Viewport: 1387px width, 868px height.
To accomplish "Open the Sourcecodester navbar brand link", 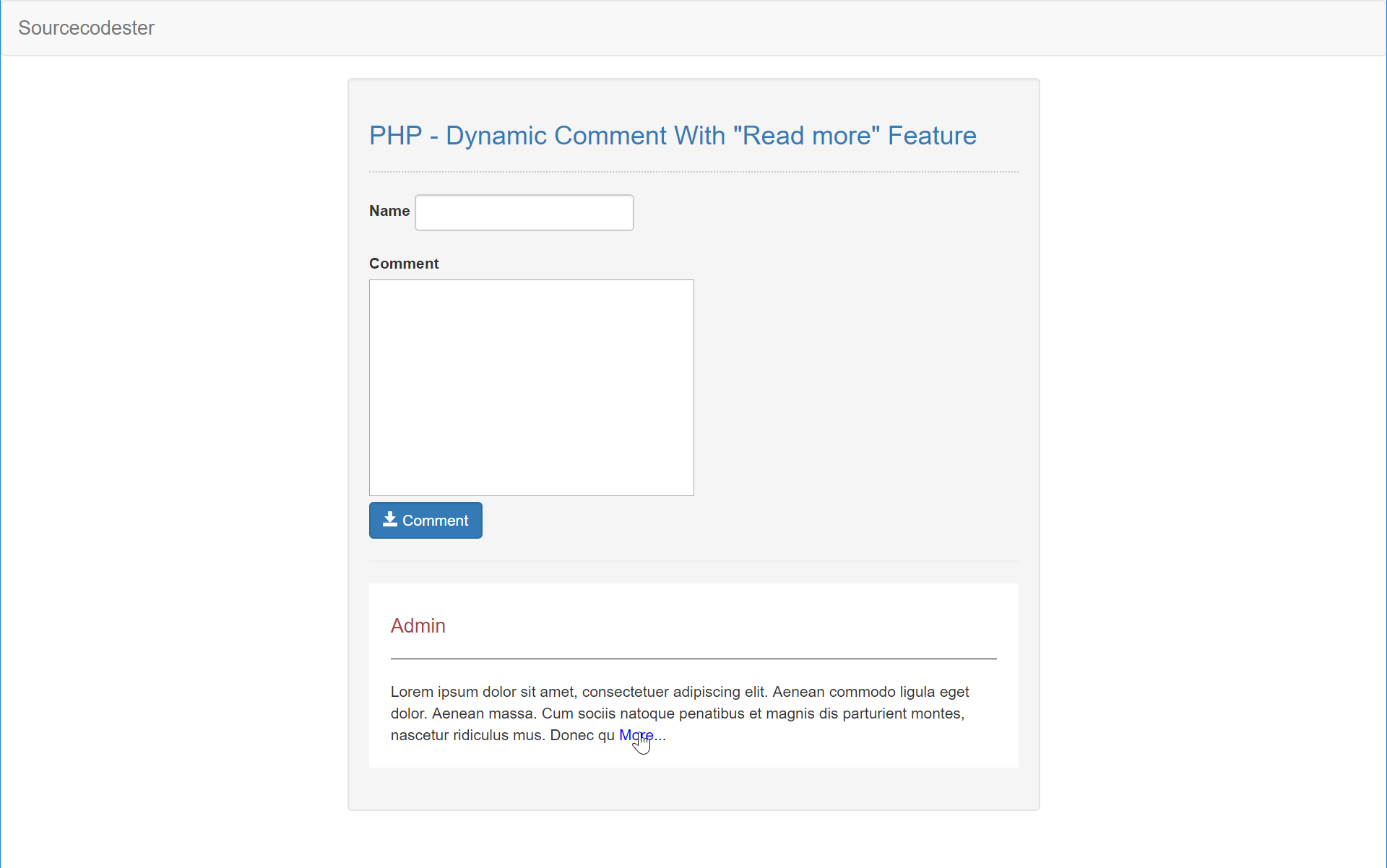I will [86, 27].
